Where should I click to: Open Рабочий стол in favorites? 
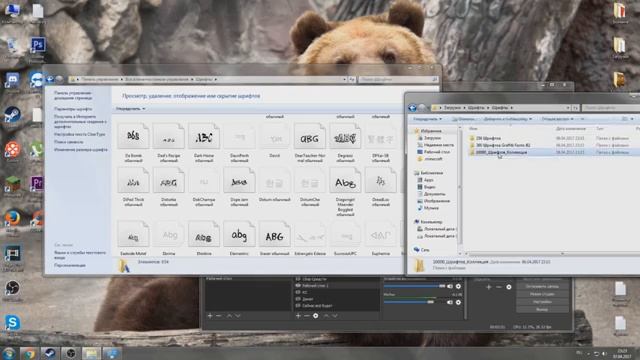click(433, 152)
